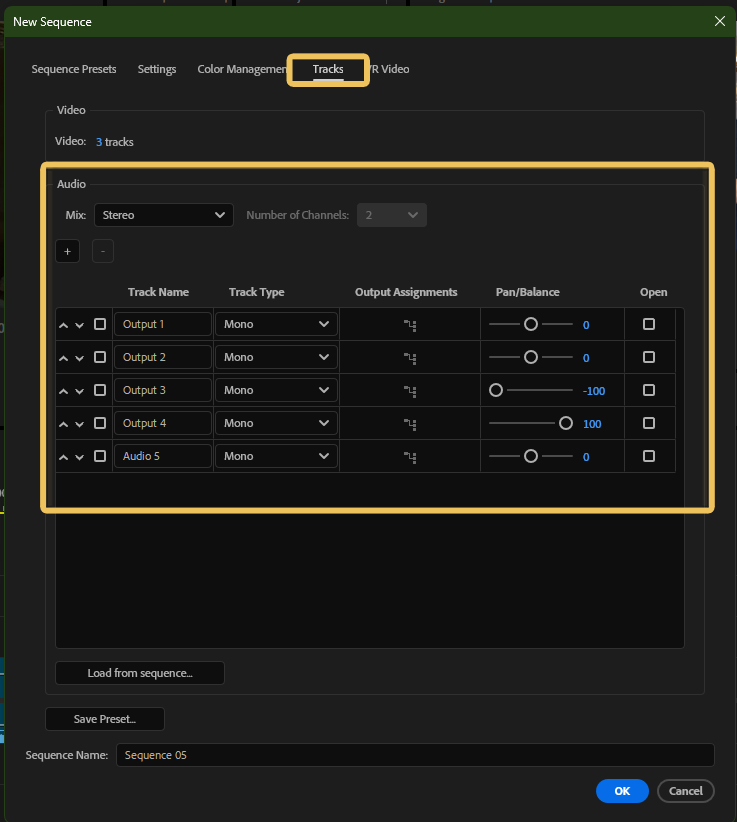Move Output 2 track down arrow
This screenshot has width=737, height=822.
tap(80, 358)
